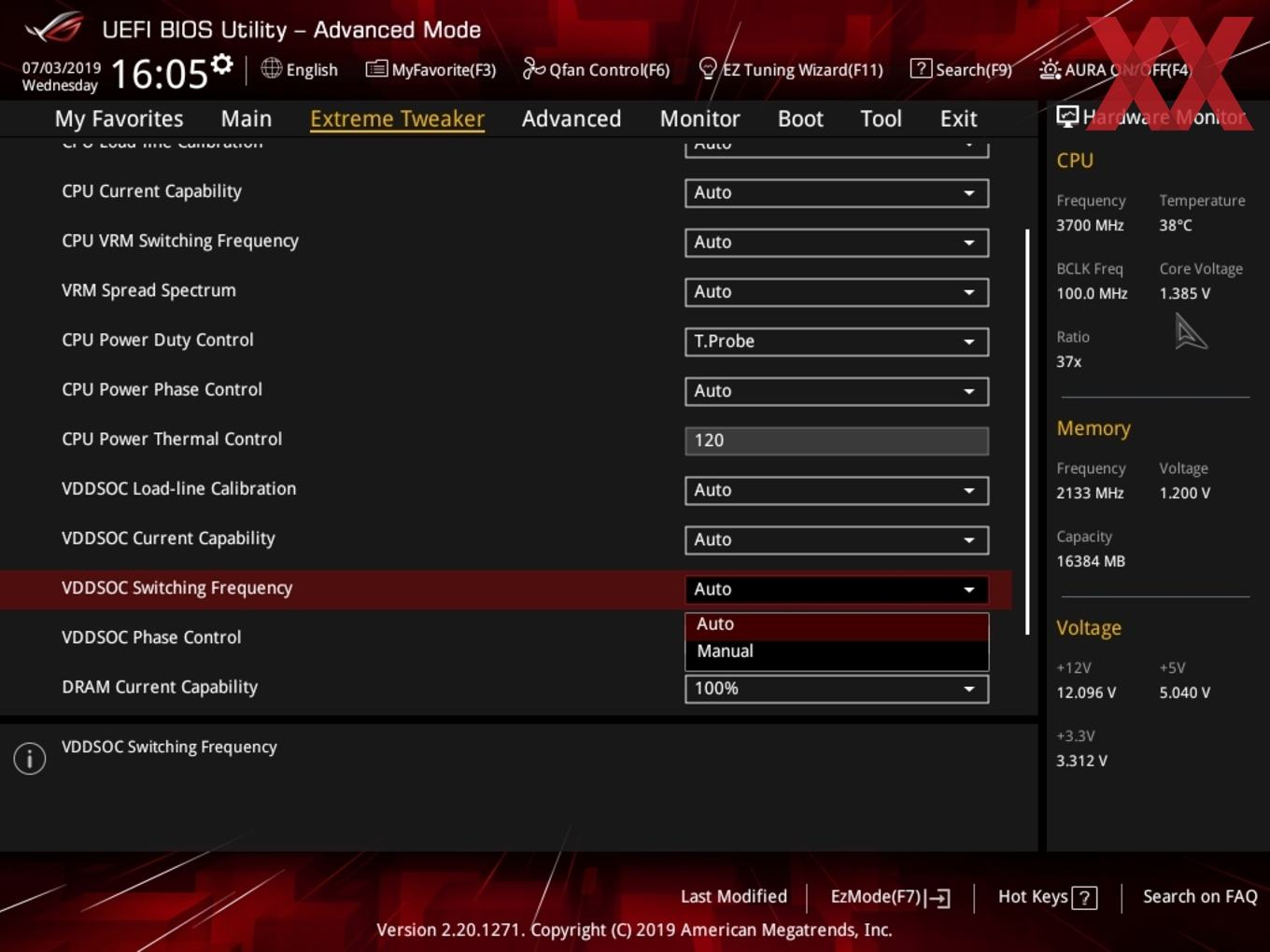Image resolution: width=1270 pixels, height=952 pixels.
Task: Open DRAM Current Capability dropdown
Action: 837,689
